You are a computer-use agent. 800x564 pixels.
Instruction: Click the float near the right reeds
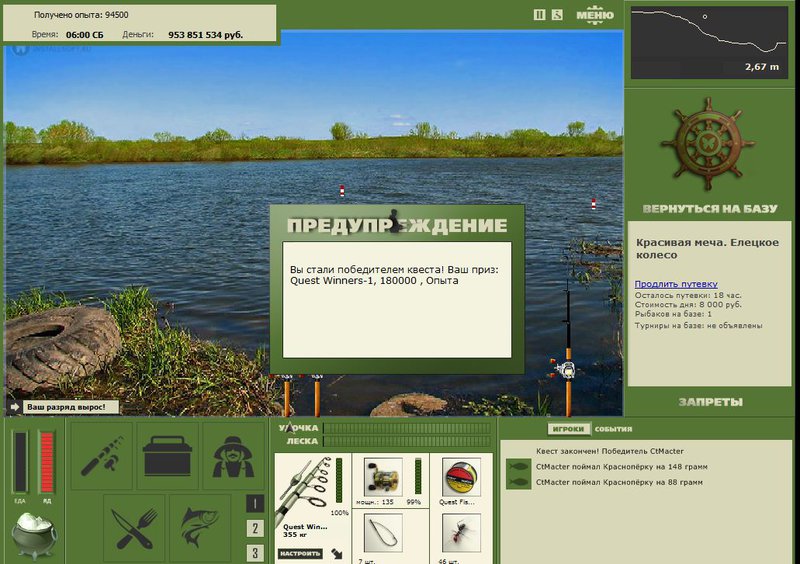[x=593, y=204]
